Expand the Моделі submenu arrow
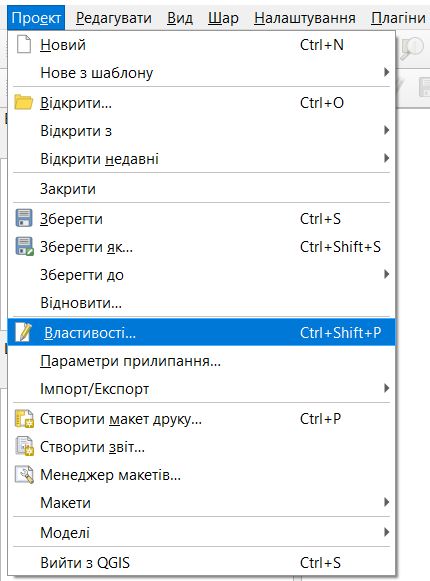This screenshot has height=581, width=430. pyautogui.click(x=387, y=532)
